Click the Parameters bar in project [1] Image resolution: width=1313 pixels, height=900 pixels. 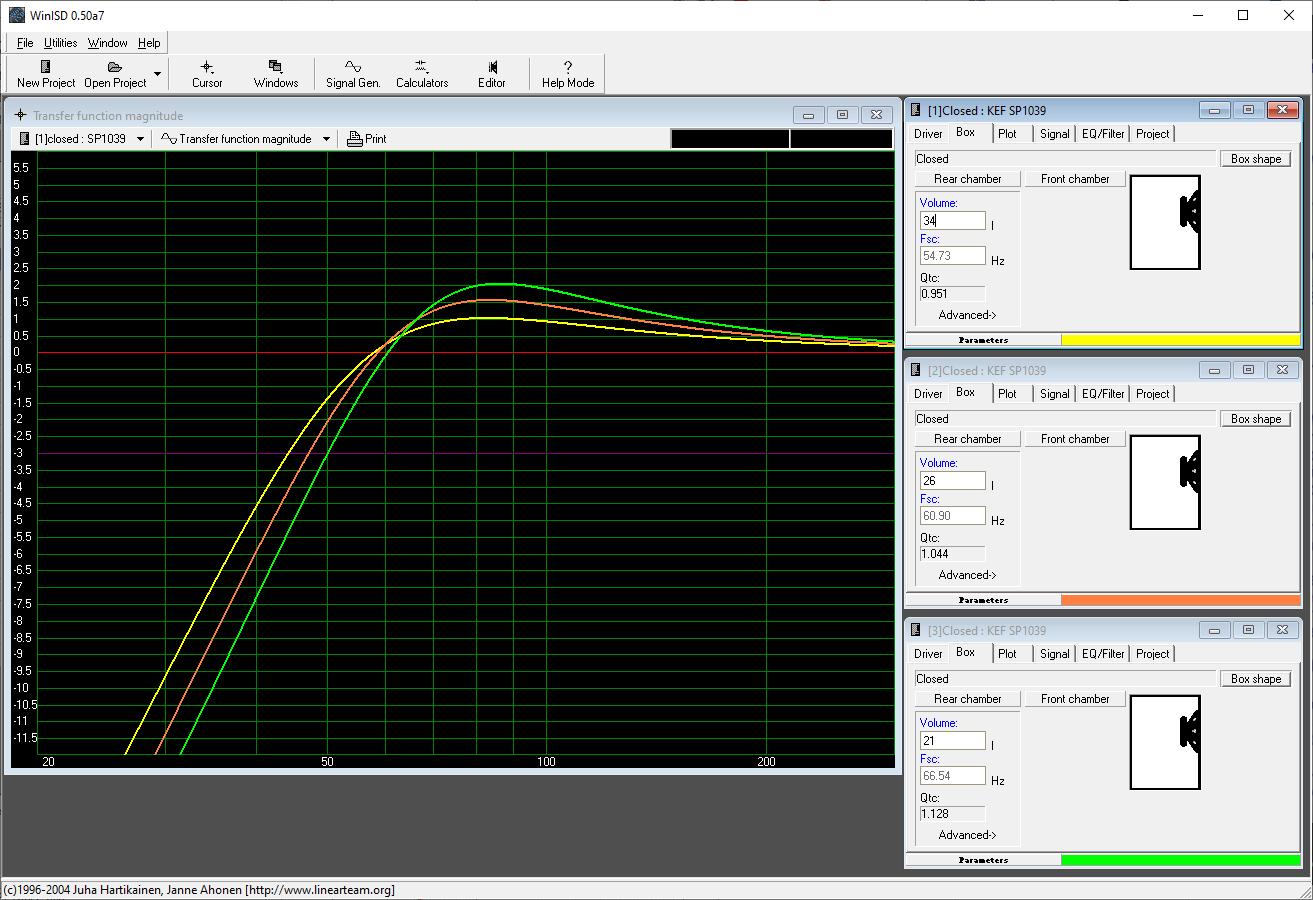pyautogui.click(x=983, y=340)
